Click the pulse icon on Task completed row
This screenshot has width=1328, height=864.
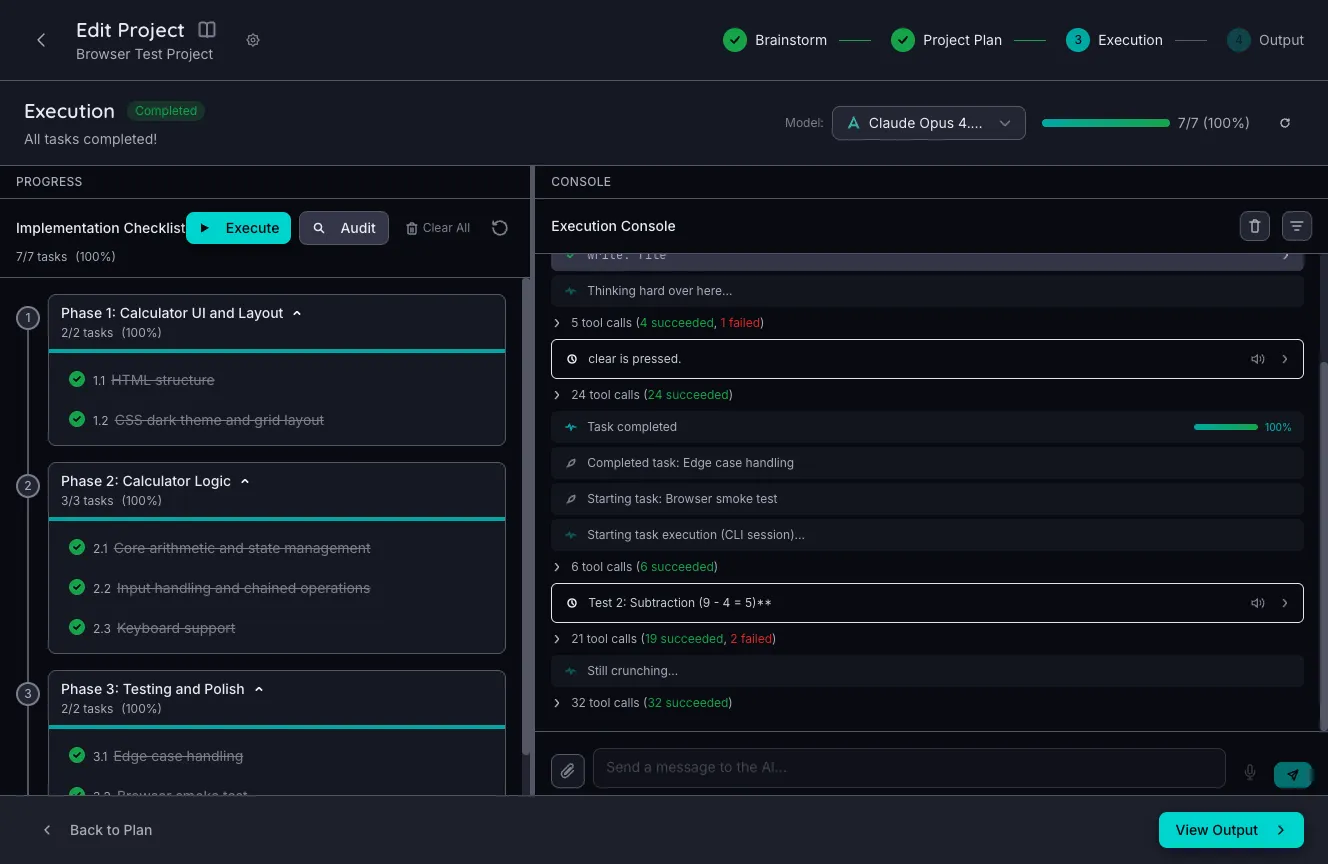pyautogui.click(x=571, y=427)
